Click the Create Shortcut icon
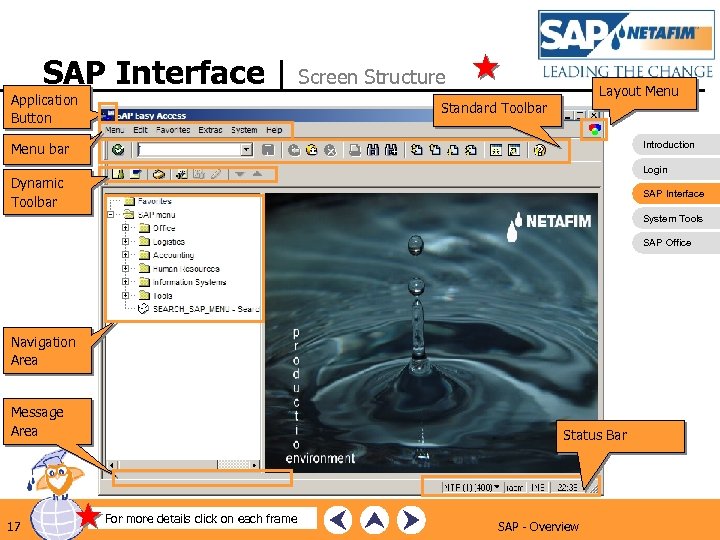The image size is (720, 540). point(514,150)
